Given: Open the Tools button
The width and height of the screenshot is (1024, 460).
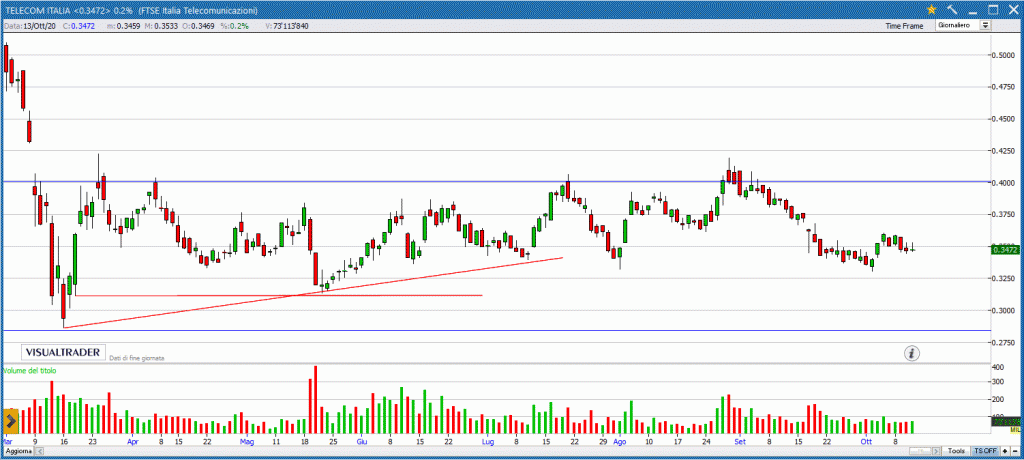Looking at the screenshot, I should coord(956,452).
